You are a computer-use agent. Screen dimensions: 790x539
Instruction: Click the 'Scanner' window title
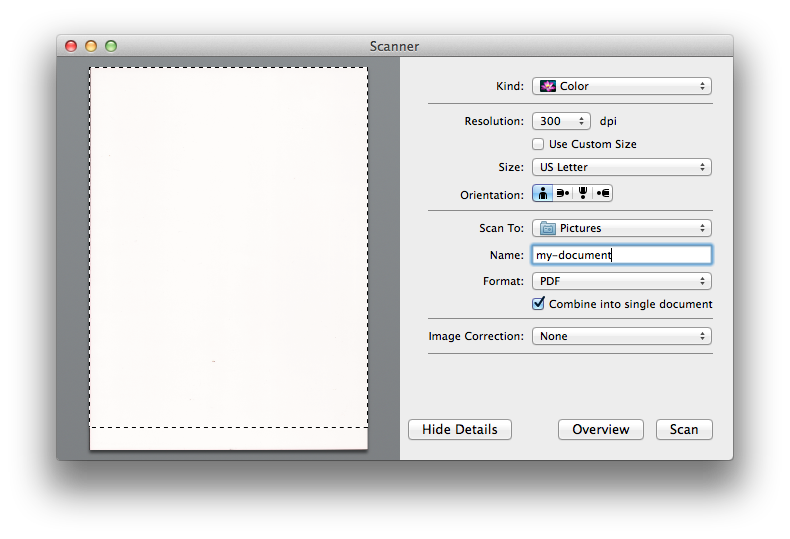[x=394, y=46]
